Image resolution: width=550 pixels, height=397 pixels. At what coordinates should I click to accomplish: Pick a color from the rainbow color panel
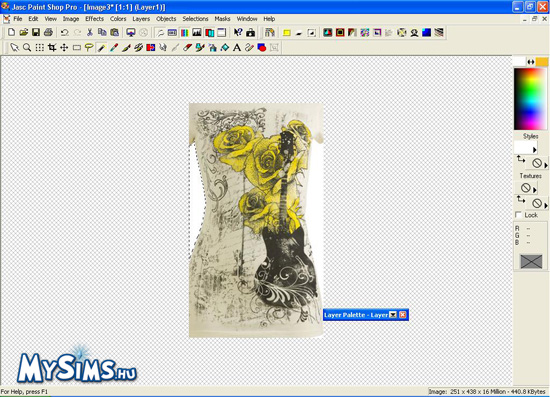pyautogui.click(x=530, y=99)
